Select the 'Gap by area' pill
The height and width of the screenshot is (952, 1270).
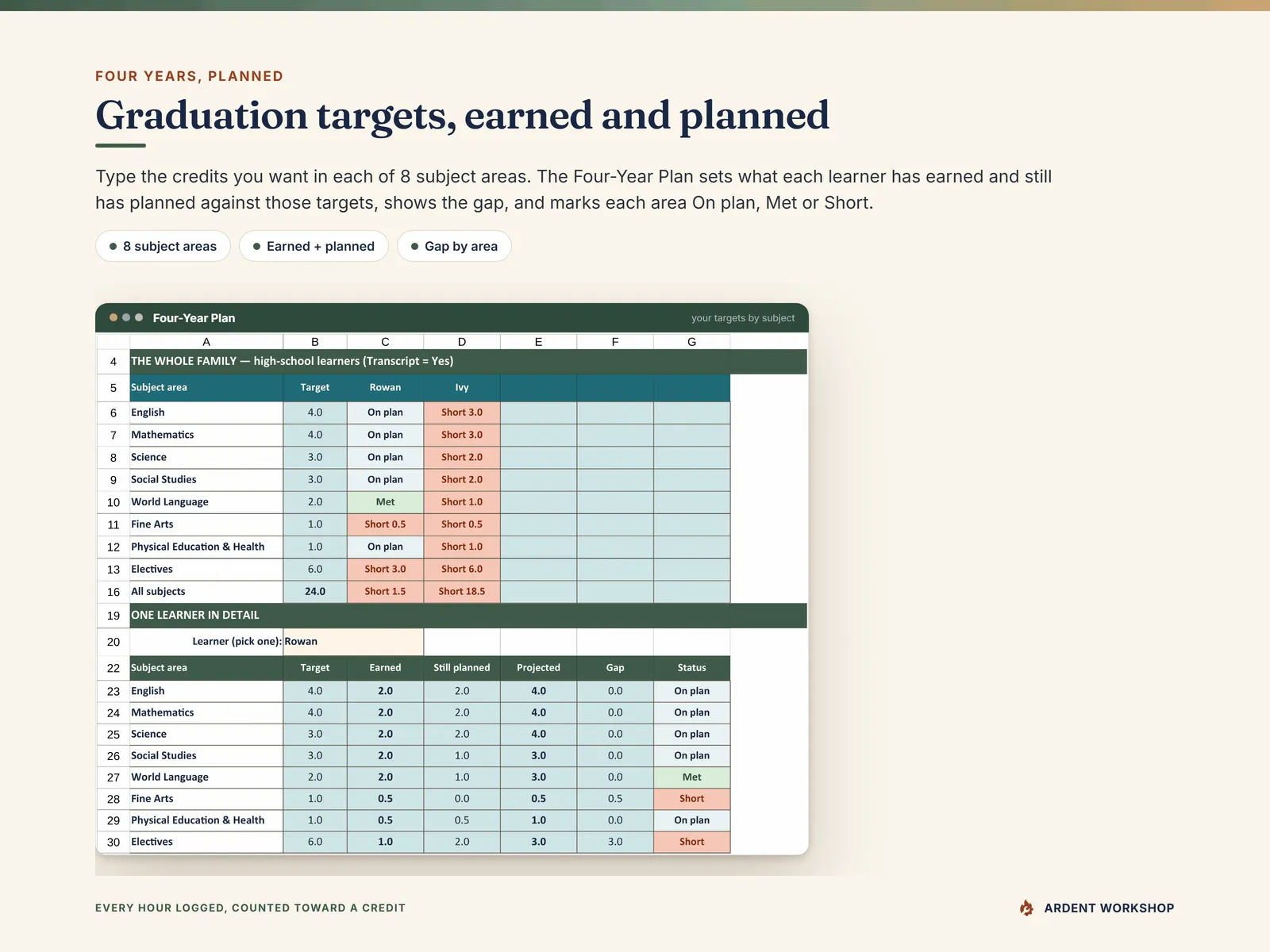pos(454,246)
